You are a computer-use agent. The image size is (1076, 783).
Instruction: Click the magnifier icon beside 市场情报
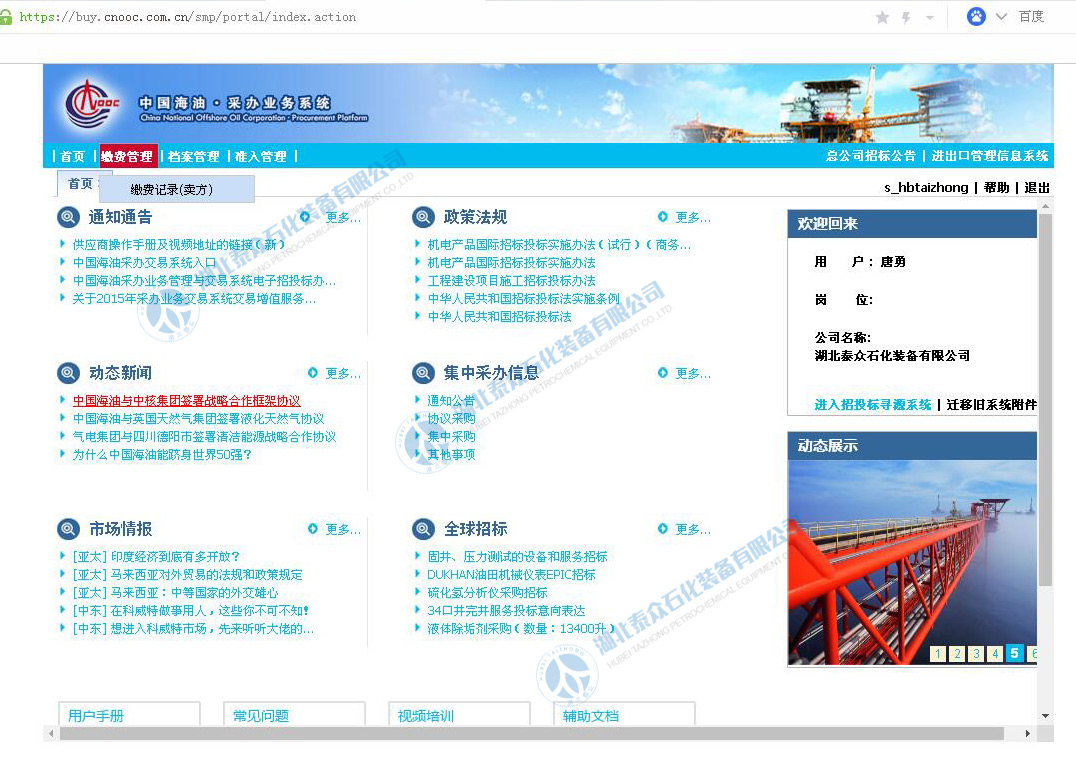tap(68, 529)
